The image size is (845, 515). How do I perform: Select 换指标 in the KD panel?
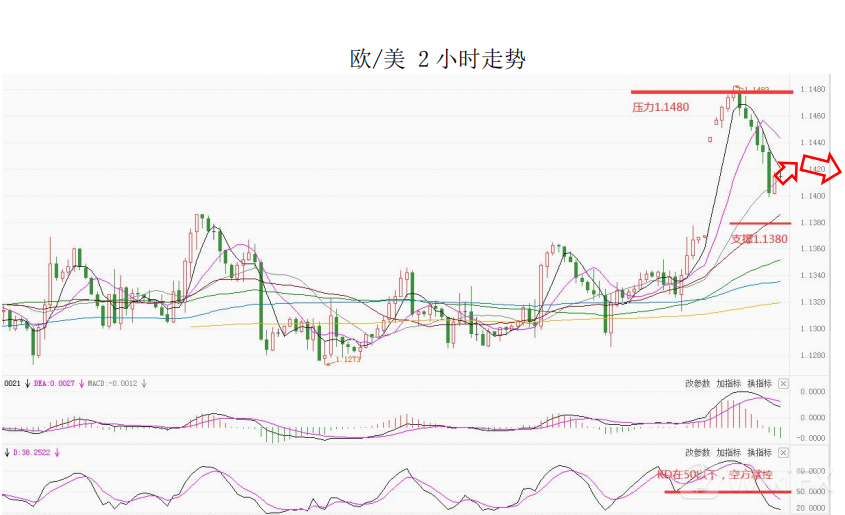tap(760, 453)
